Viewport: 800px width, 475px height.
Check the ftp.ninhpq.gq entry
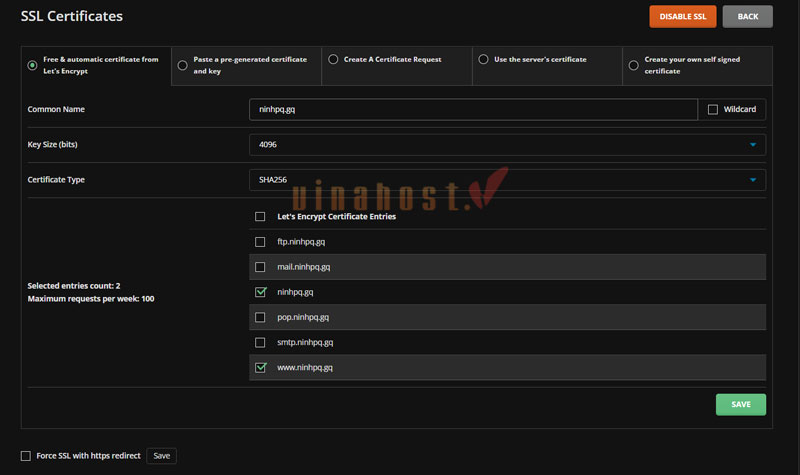point(261,242)
